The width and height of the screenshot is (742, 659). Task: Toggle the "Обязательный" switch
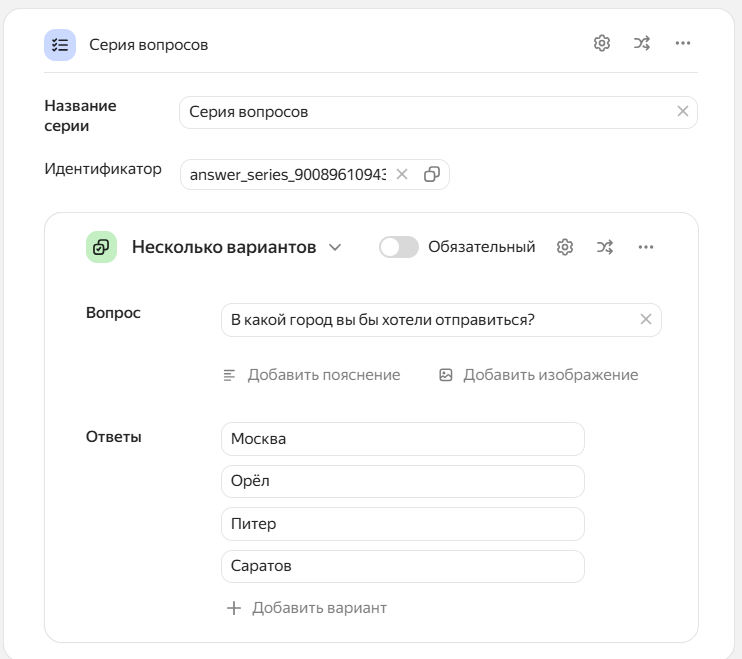[398, 247]
